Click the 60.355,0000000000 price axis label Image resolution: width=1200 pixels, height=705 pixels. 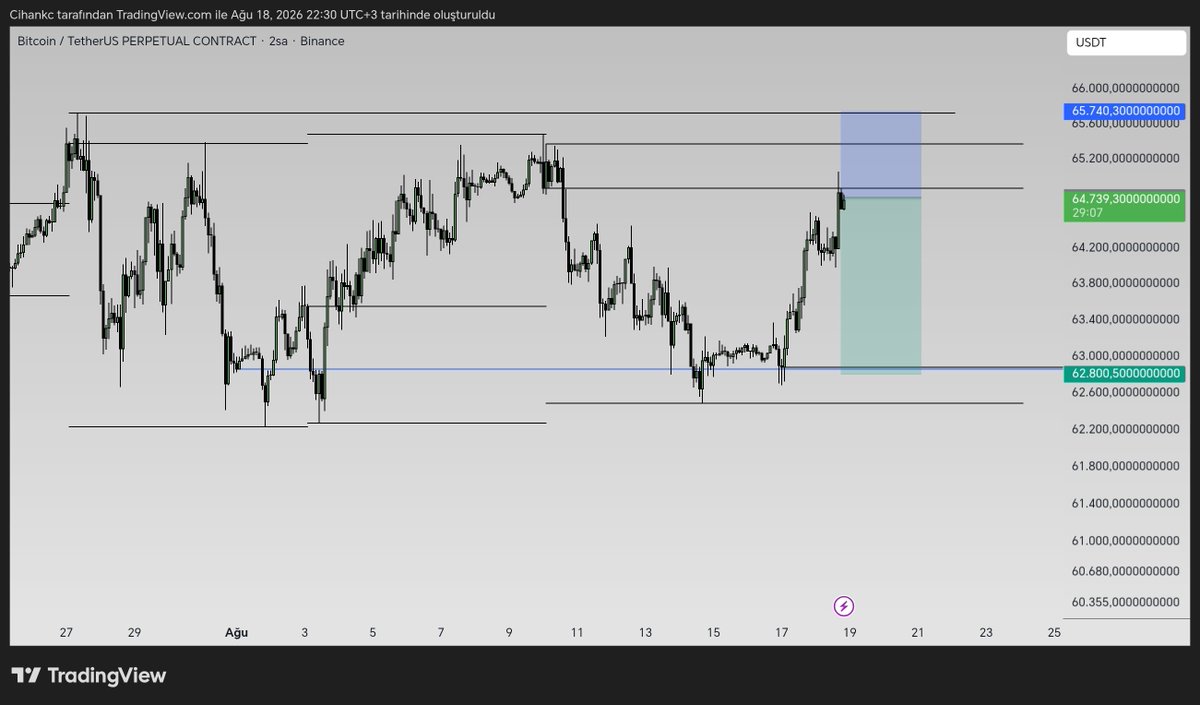pyautogui.click(x=1126, y=602)
